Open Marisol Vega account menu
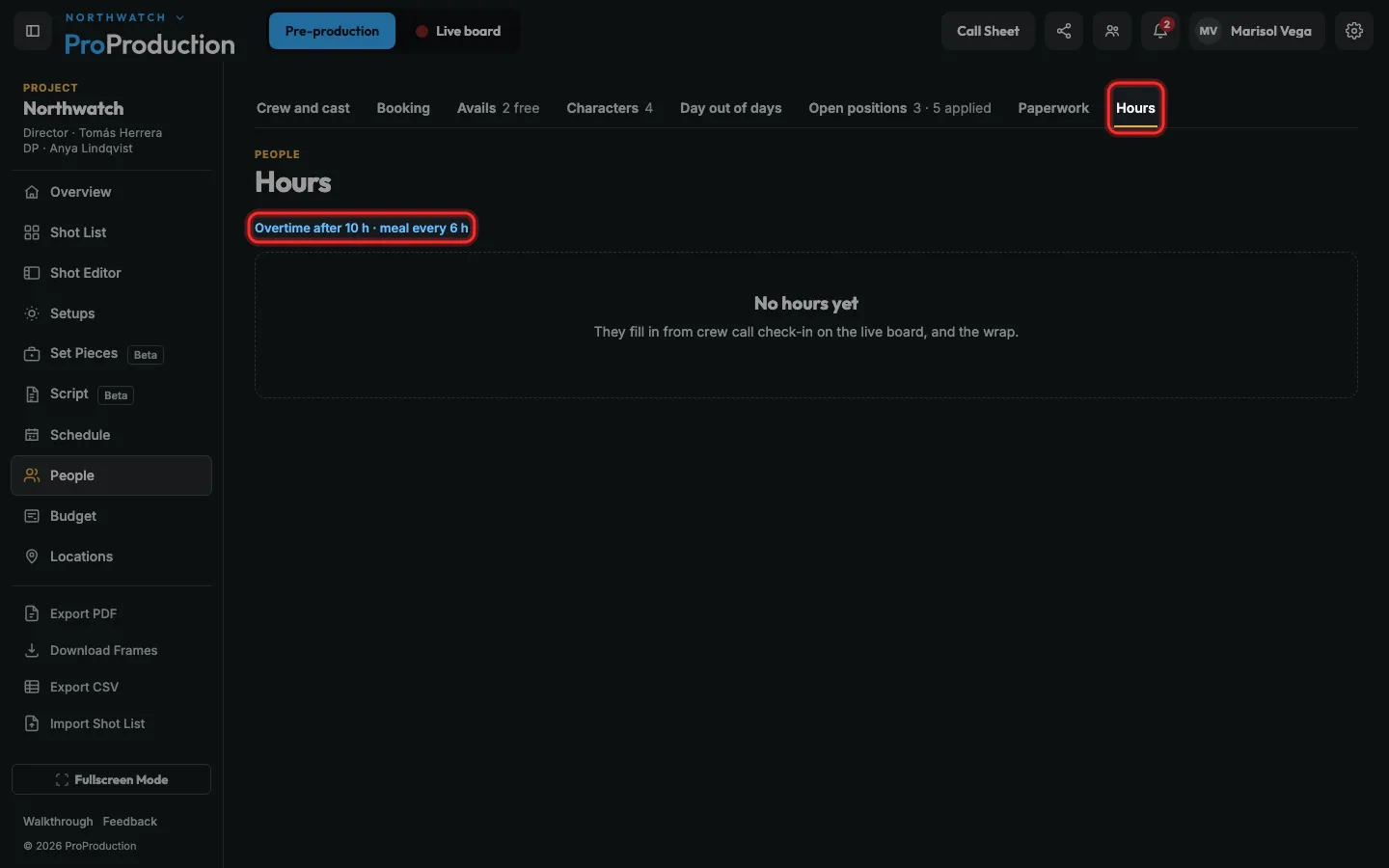The height and width of the screenshot is (868, 1389). click(1257, 31)
